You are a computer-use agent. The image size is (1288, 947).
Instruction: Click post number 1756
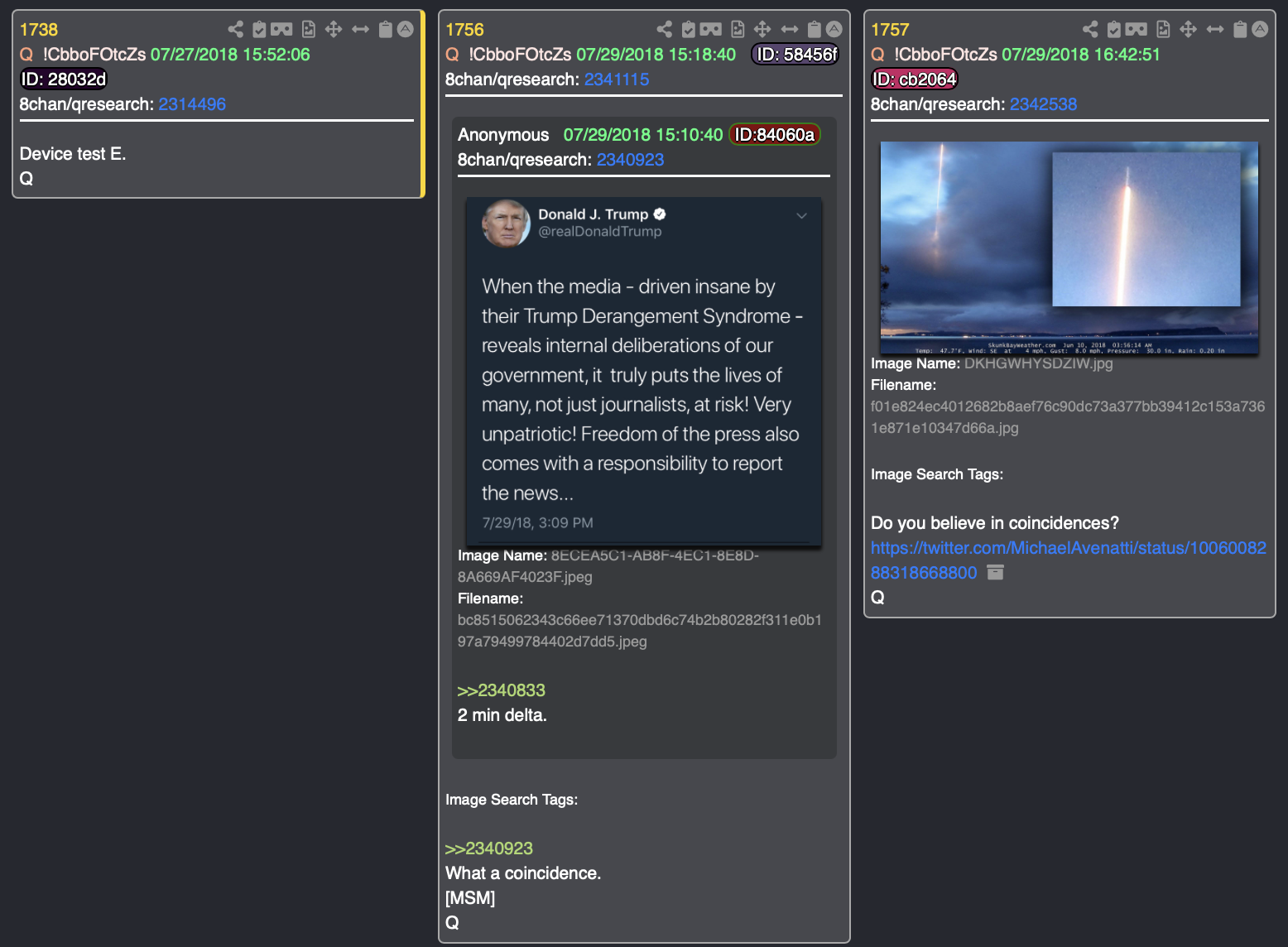tap(464, 30)
